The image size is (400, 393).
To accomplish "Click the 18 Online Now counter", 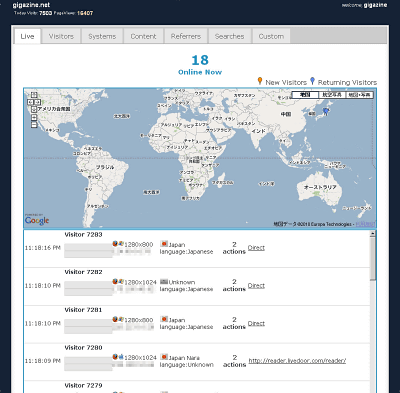I will tap(200, 65).
